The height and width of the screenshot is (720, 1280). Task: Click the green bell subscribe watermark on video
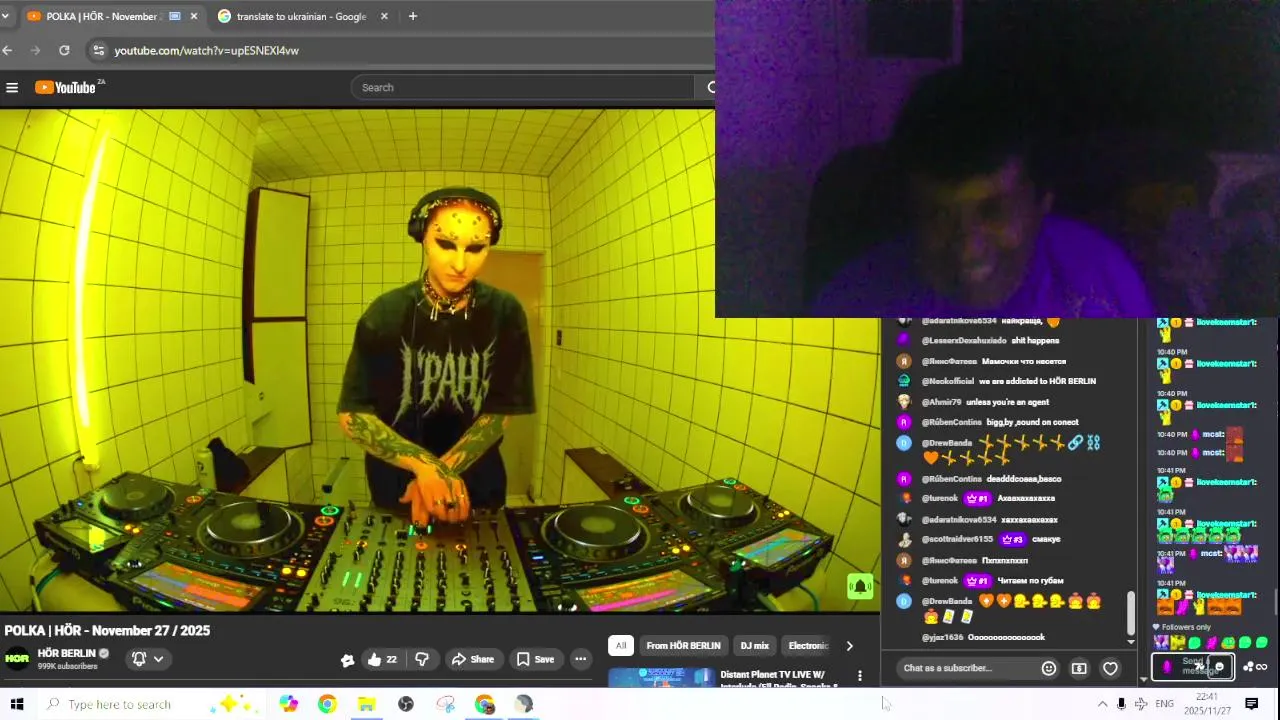click(860, 587)
